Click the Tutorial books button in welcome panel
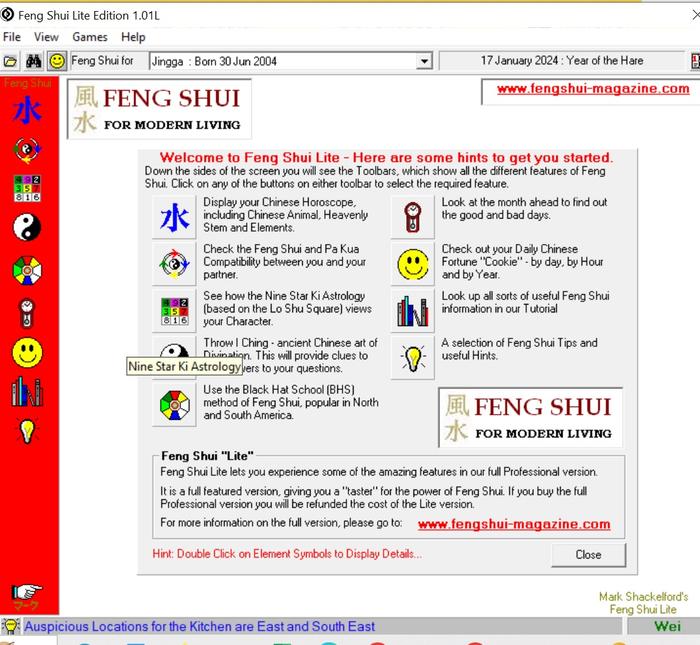Viewport: 700px width, 645px height. click(x=413, y=311)
